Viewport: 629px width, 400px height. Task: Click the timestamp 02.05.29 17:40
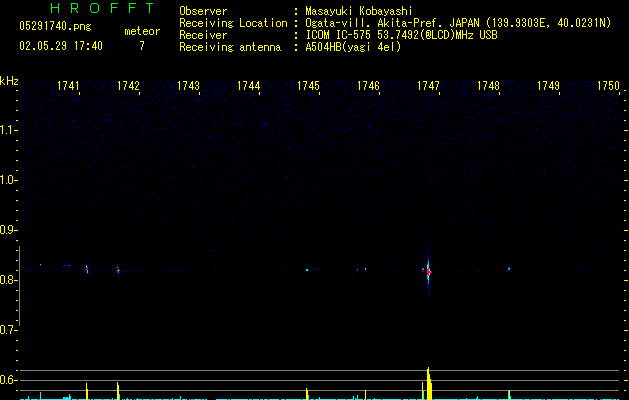tap(61, 46)
